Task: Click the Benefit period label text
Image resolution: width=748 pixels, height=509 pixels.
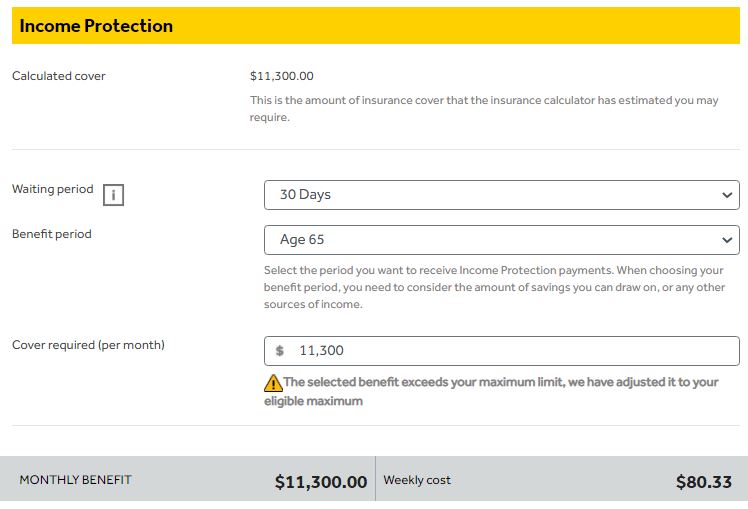Action: tap(52, 234)
